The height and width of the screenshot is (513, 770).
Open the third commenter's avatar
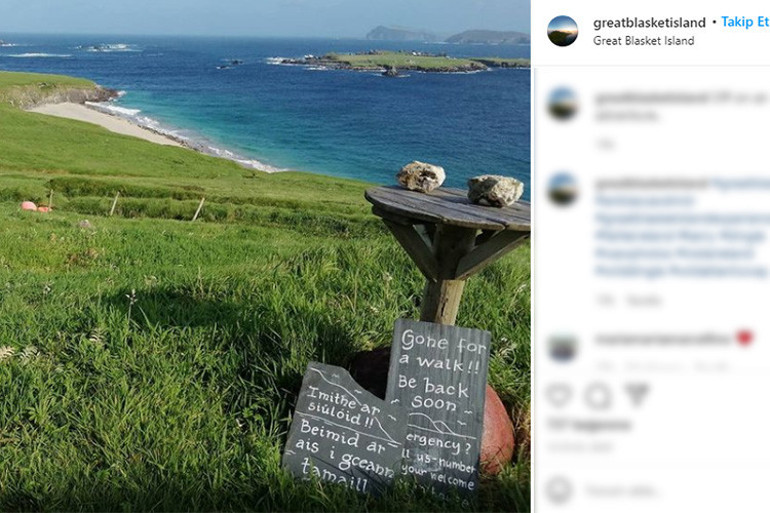(563, 348)
